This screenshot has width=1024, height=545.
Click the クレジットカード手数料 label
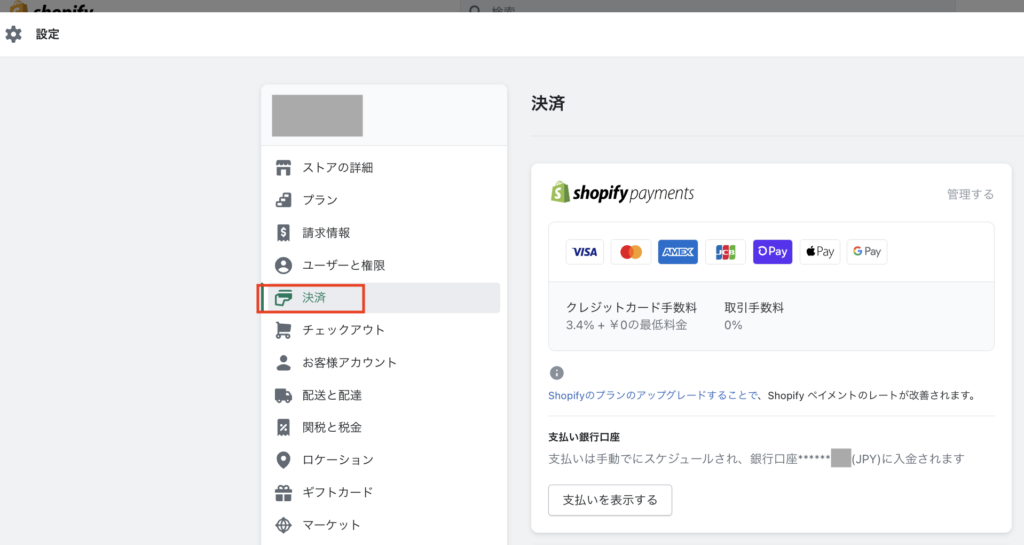coord(632,307)
